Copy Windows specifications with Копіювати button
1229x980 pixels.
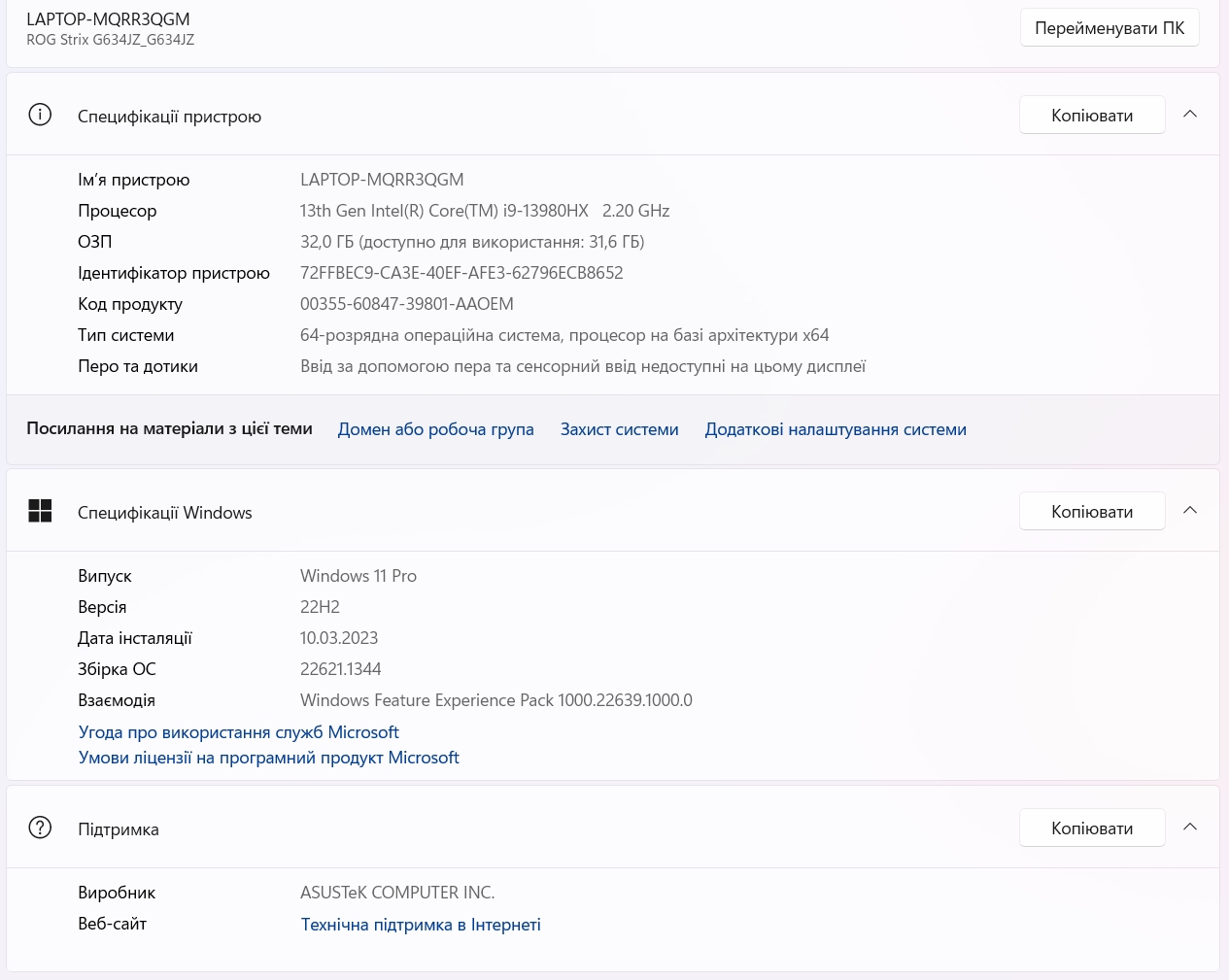(x=1091, y=512)
